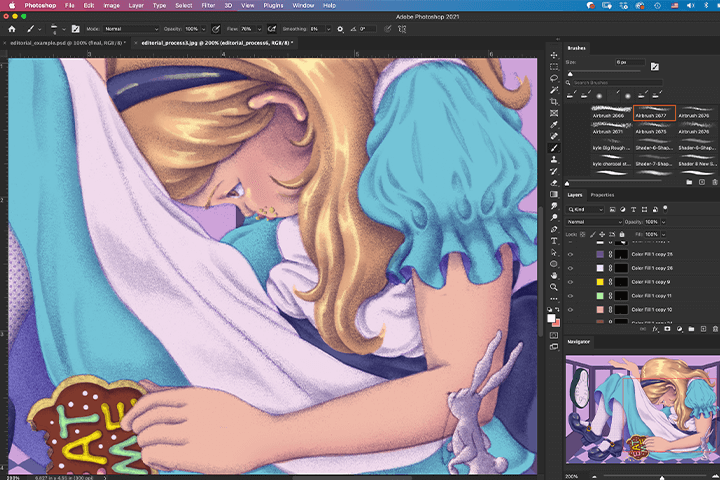This screenshot has width=720, height=480.
Task: Open the Smoothing value dropdown
Action: coord(328,29)
